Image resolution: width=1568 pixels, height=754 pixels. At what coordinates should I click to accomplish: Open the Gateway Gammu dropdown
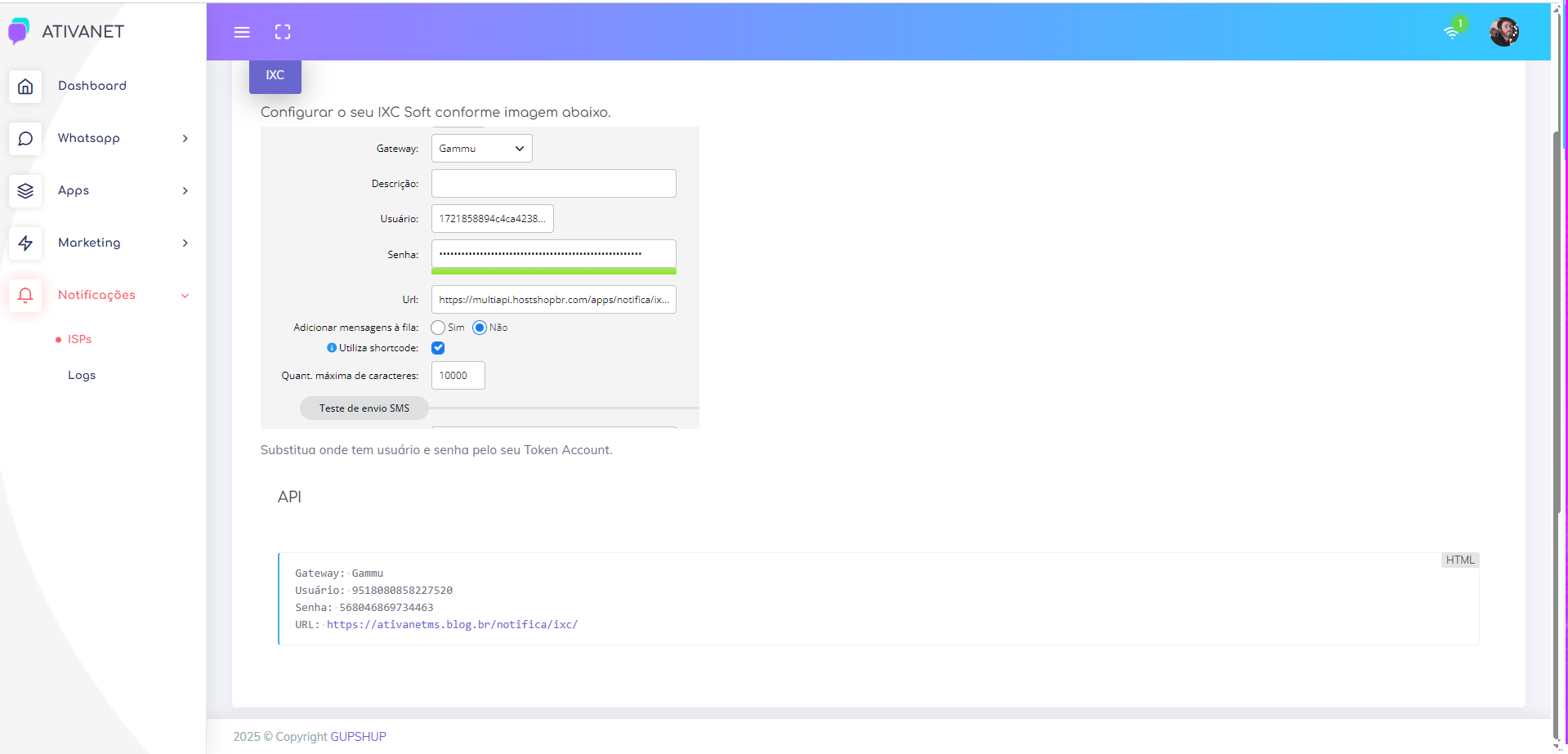pyautogui.click(x=482, y=149)
